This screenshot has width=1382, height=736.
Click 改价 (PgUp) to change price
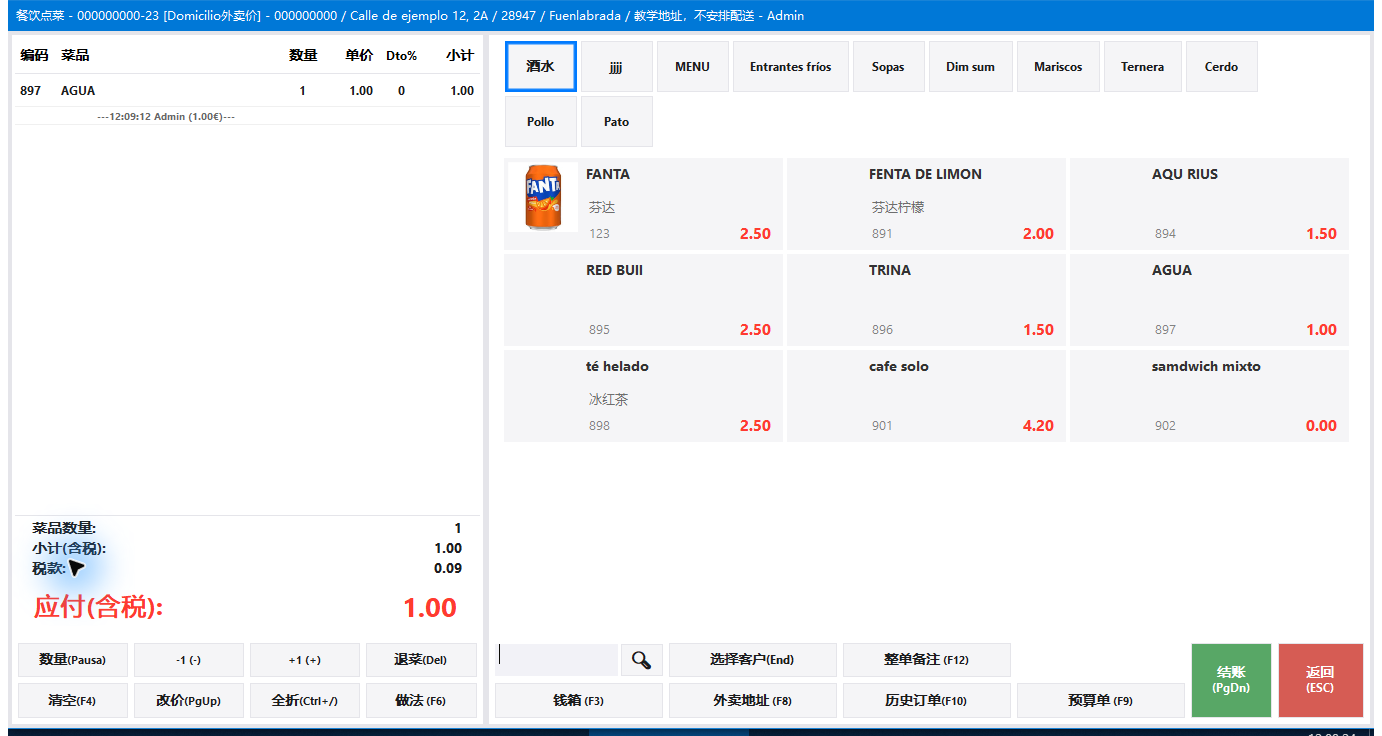[x=189, y=701]
